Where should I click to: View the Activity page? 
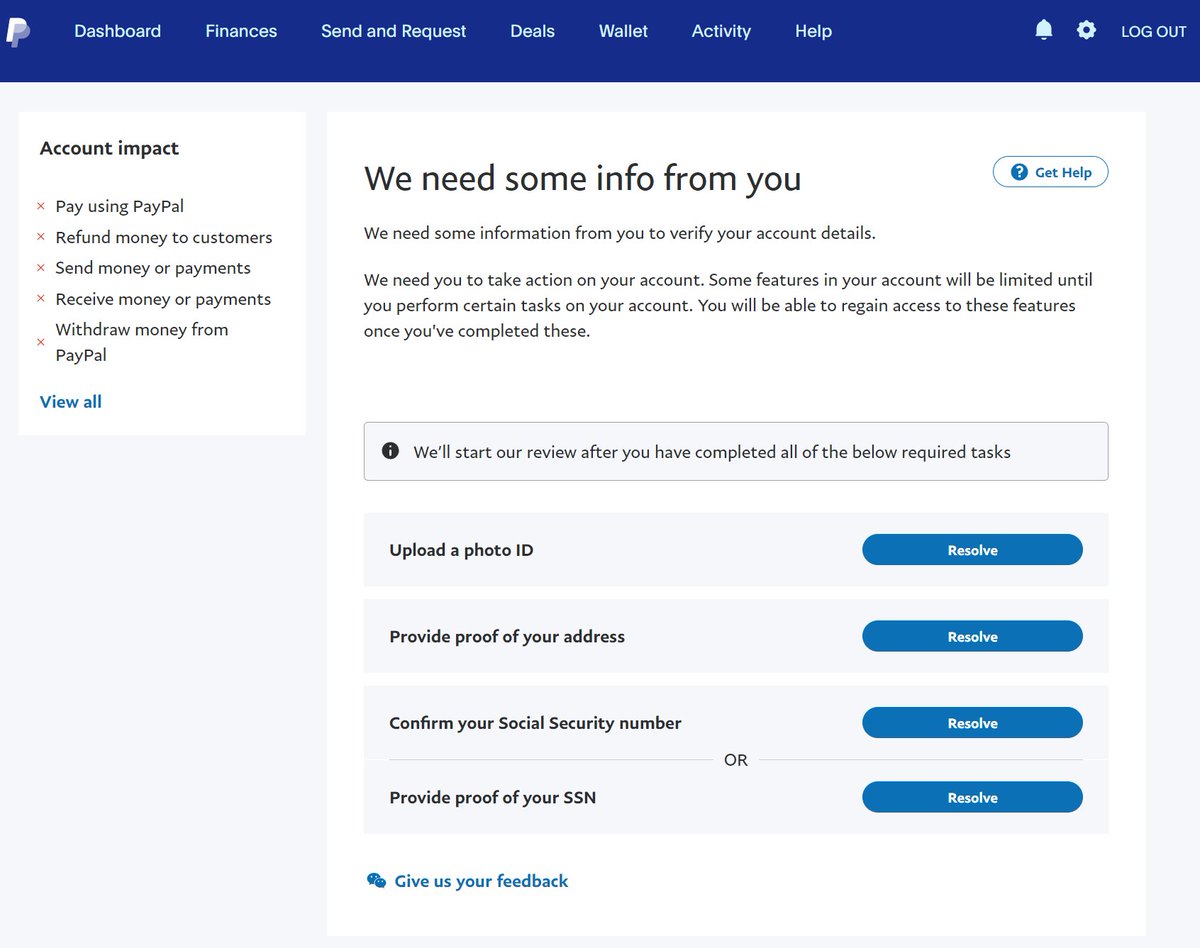(x=721, y=31)
